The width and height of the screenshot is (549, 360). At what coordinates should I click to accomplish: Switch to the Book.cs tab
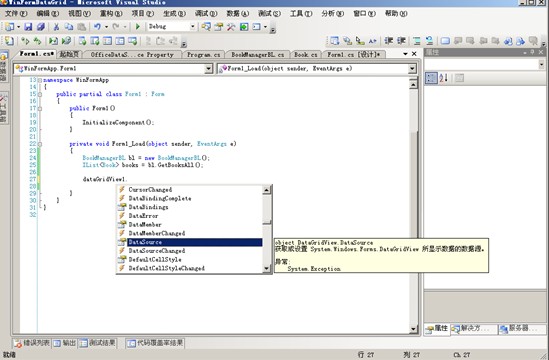(306, 55)
